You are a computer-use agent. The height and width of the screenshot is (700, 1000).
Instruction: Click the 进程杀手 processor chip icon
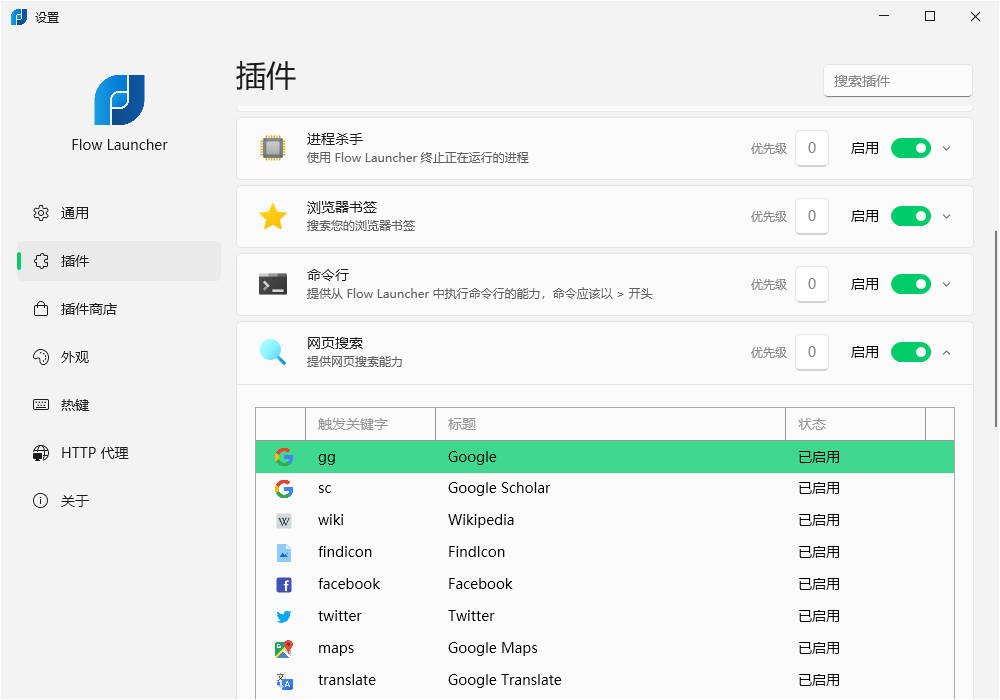[272, 148]
